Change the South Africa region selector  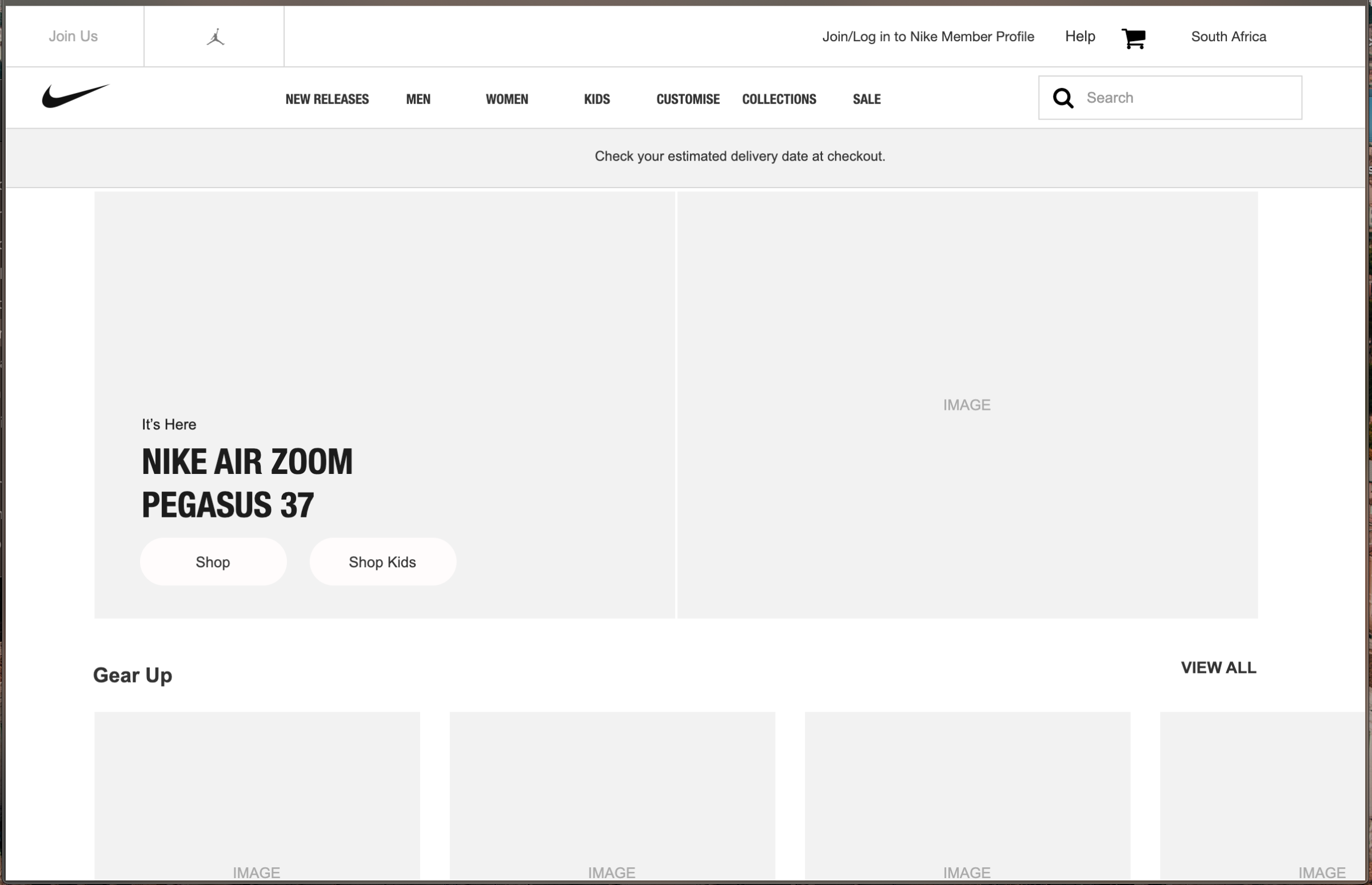click(1229, 37)
